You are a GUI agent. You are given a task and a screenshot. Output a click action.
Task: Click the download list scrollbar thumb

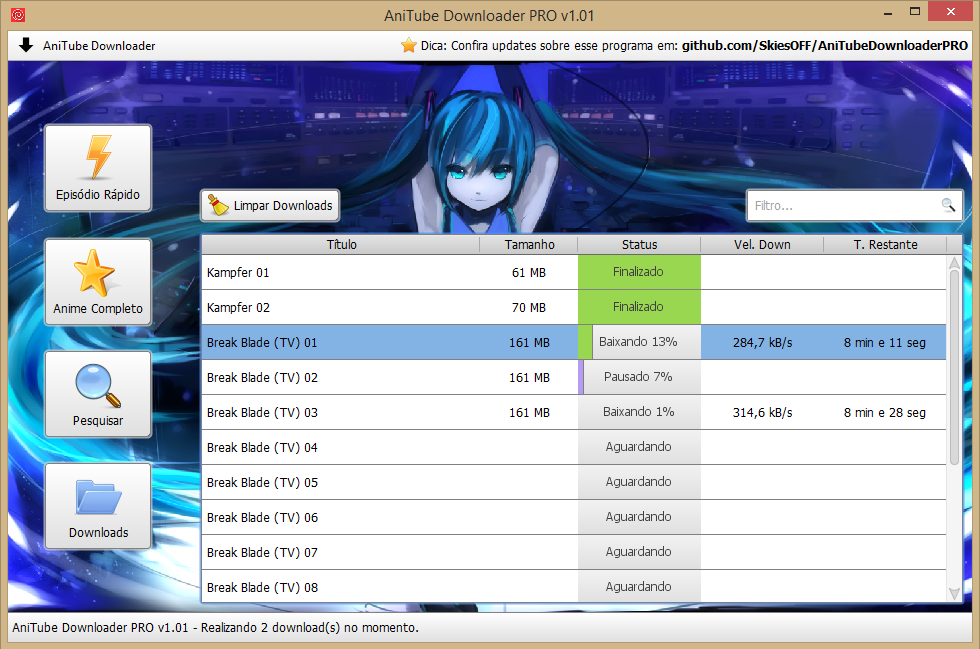(x=954, y=368)
